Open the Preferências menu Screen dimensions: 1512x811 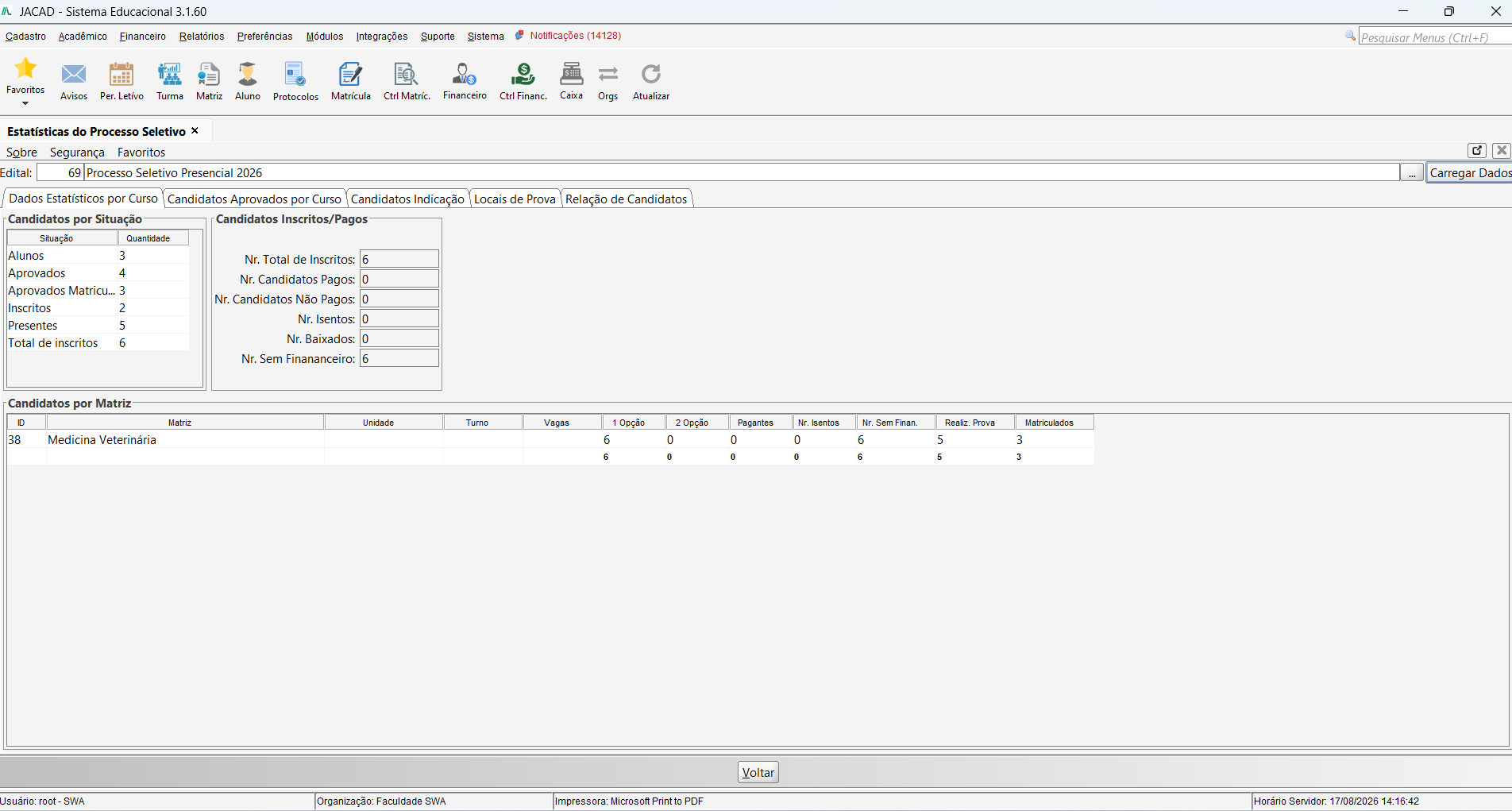coord(264,37)
